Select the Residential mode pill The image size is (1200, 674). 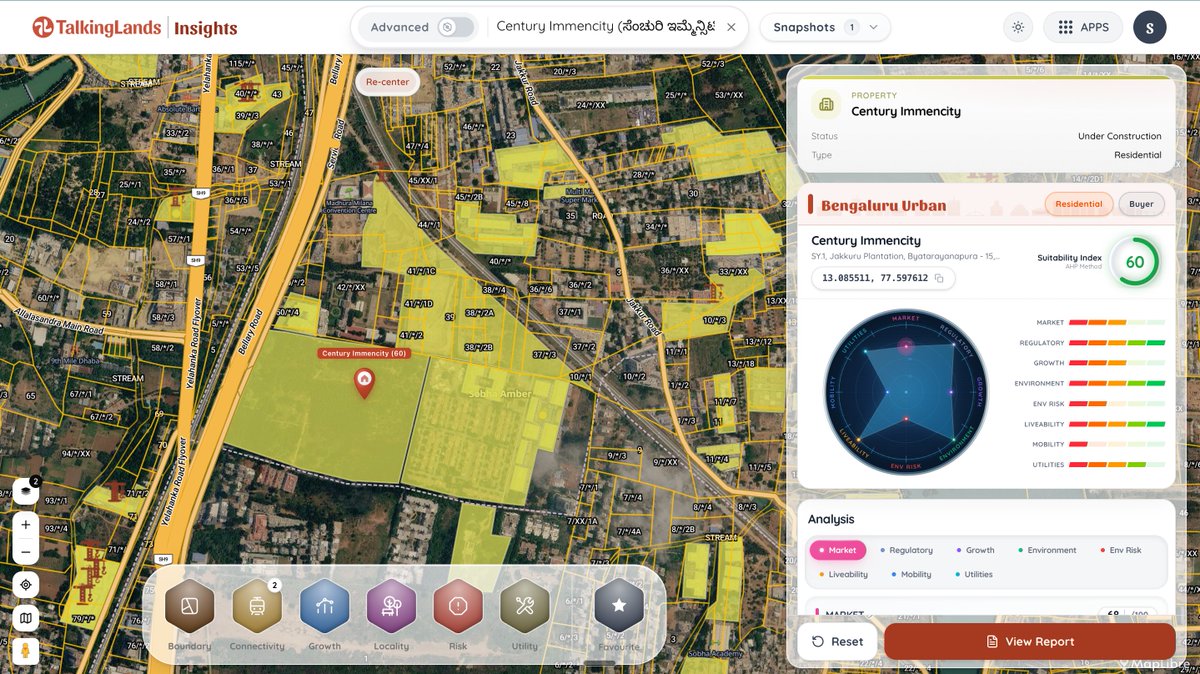coord(1079,204)
